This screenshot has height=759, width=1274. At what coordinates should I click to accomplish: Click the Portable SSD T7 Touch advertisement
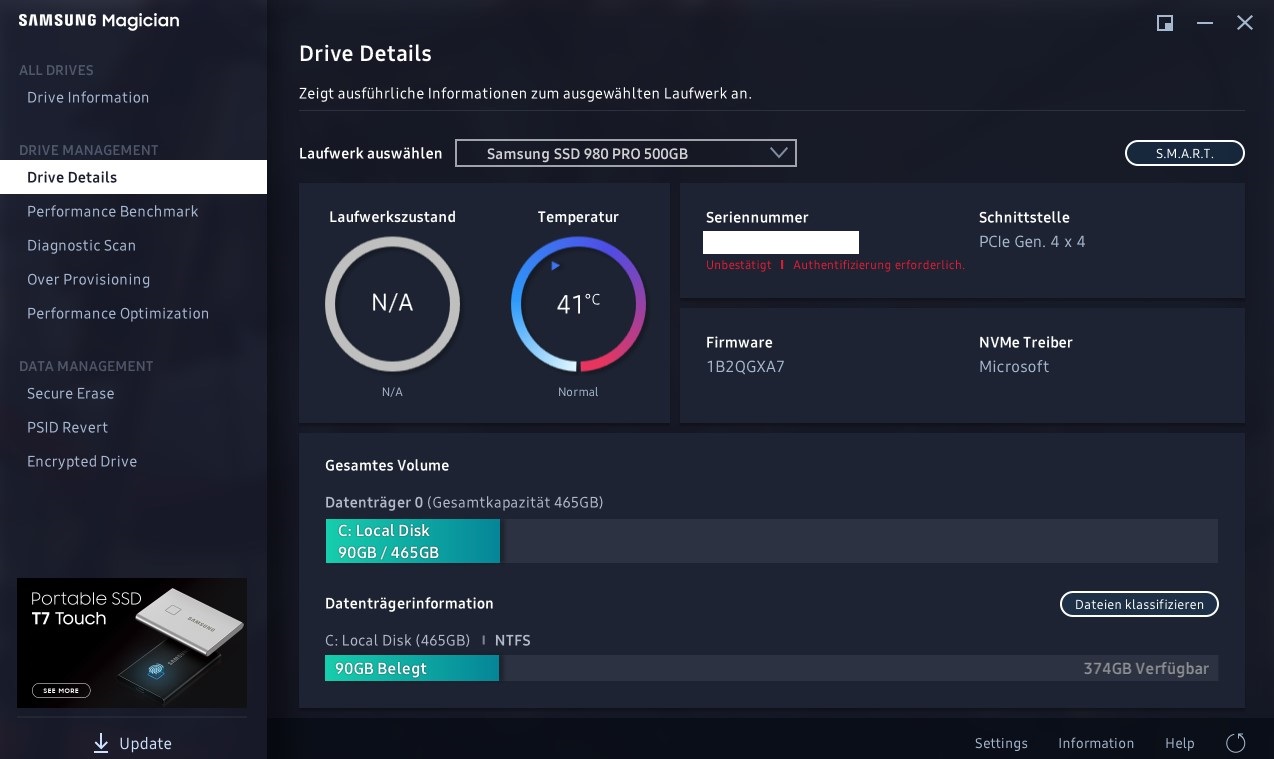(132, 641)
